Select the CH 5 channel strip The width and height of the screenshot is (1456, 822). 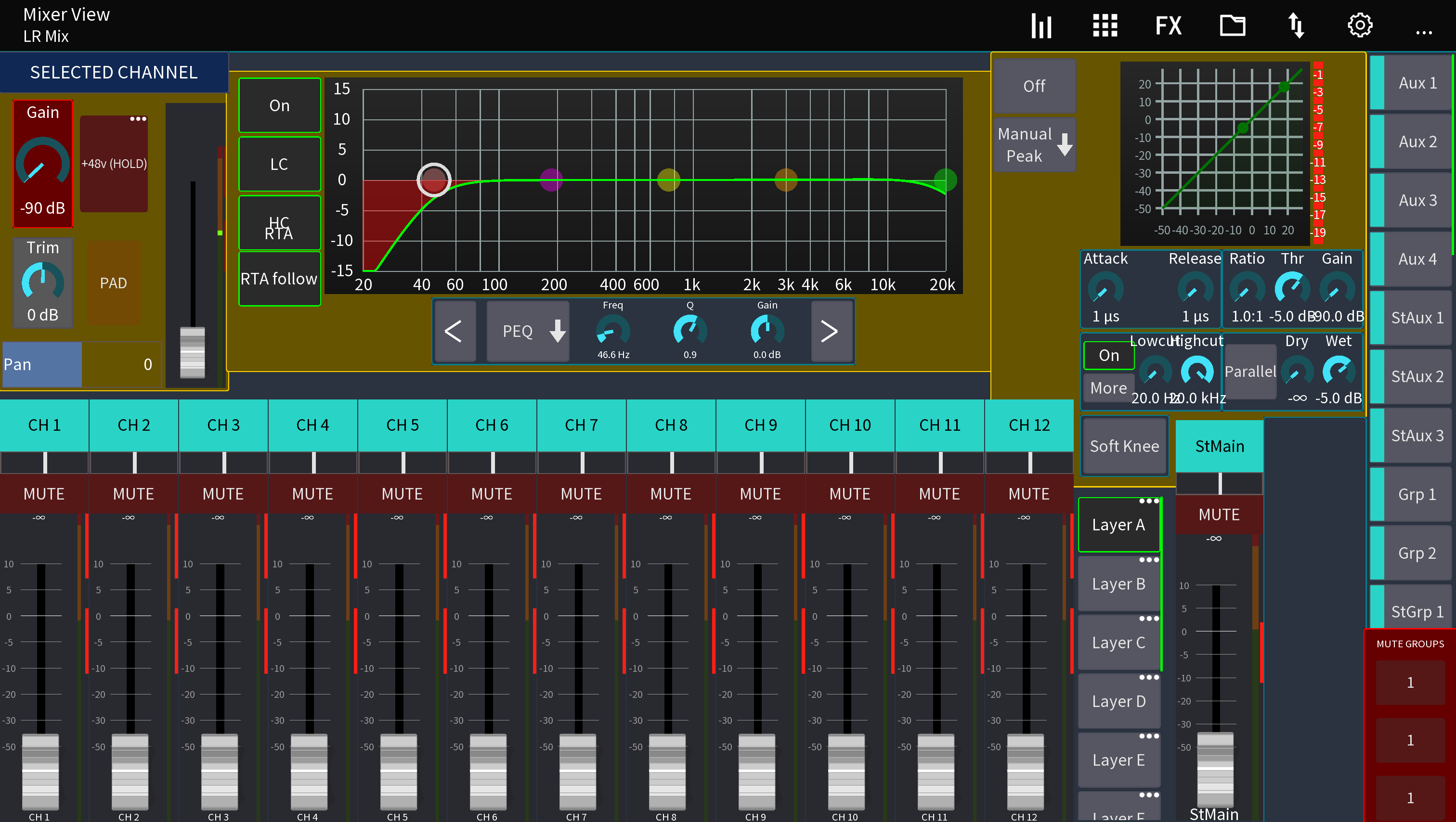click(403, 425)
